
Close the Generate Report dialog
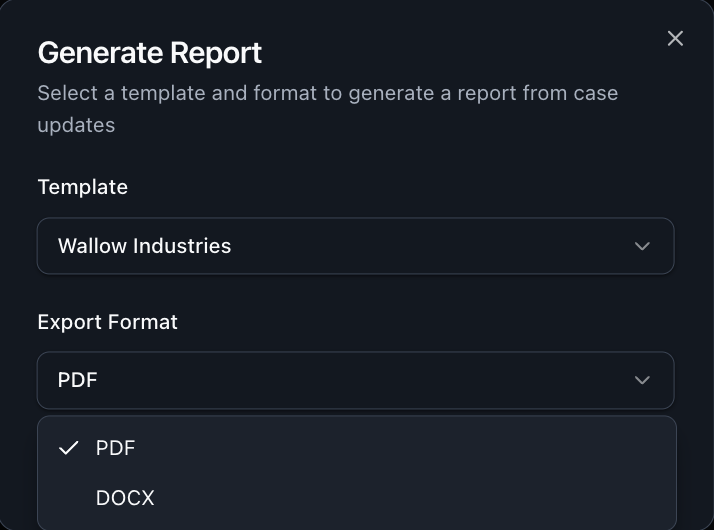(x=675, y=38)
